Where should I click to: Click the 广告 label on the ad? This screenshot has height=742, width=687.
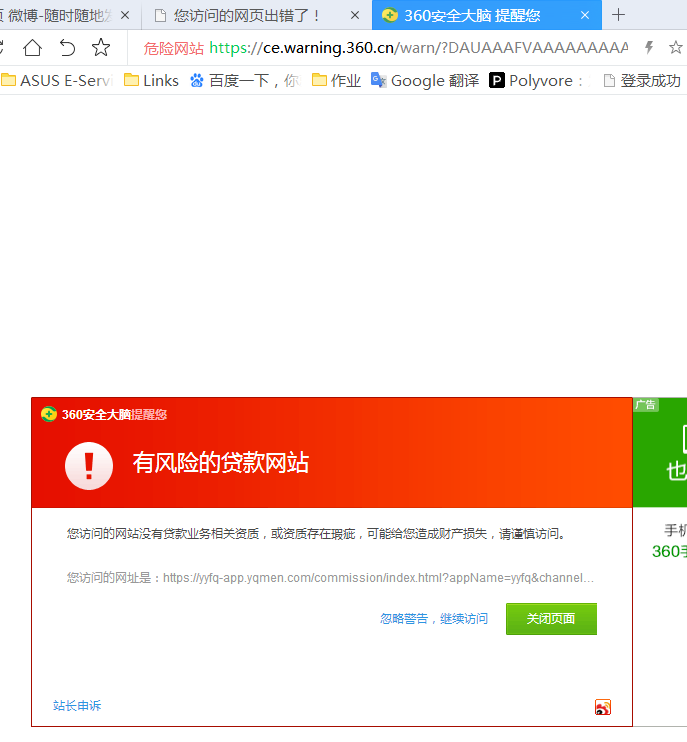[646, 405]
